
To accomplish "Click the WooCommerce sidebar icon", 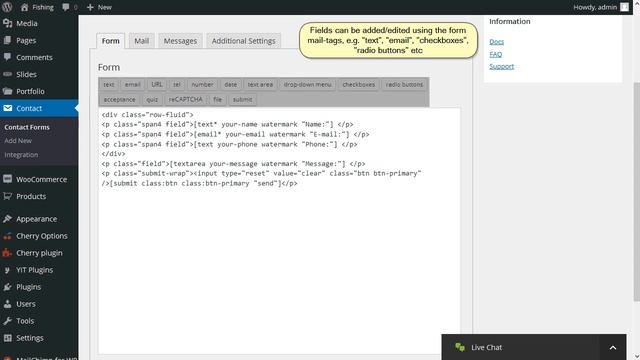I will coord(7,179).
